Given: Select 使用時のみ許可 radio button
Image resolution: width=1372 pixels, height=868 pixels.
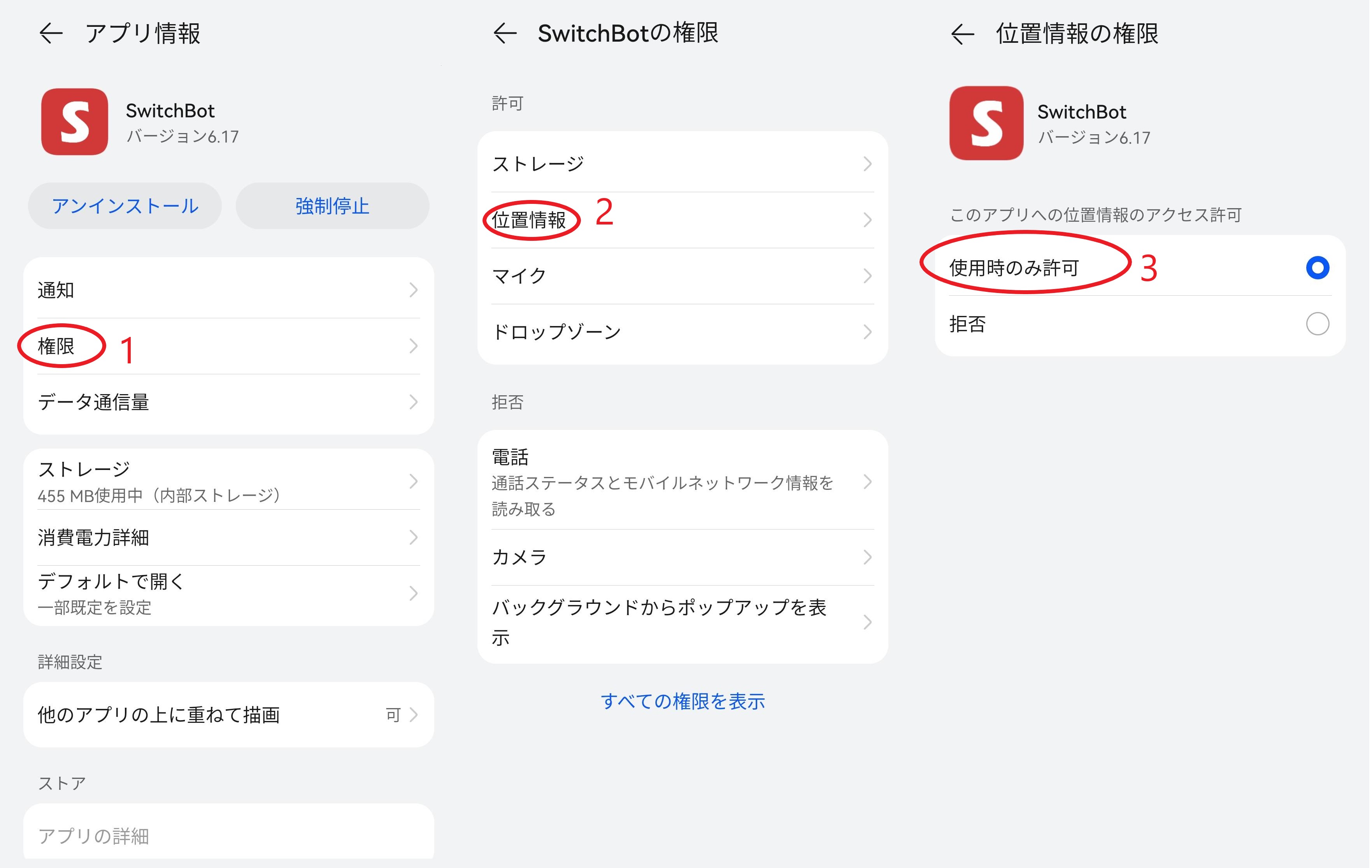Looking at the screenshot, I should click(1317, 268).
